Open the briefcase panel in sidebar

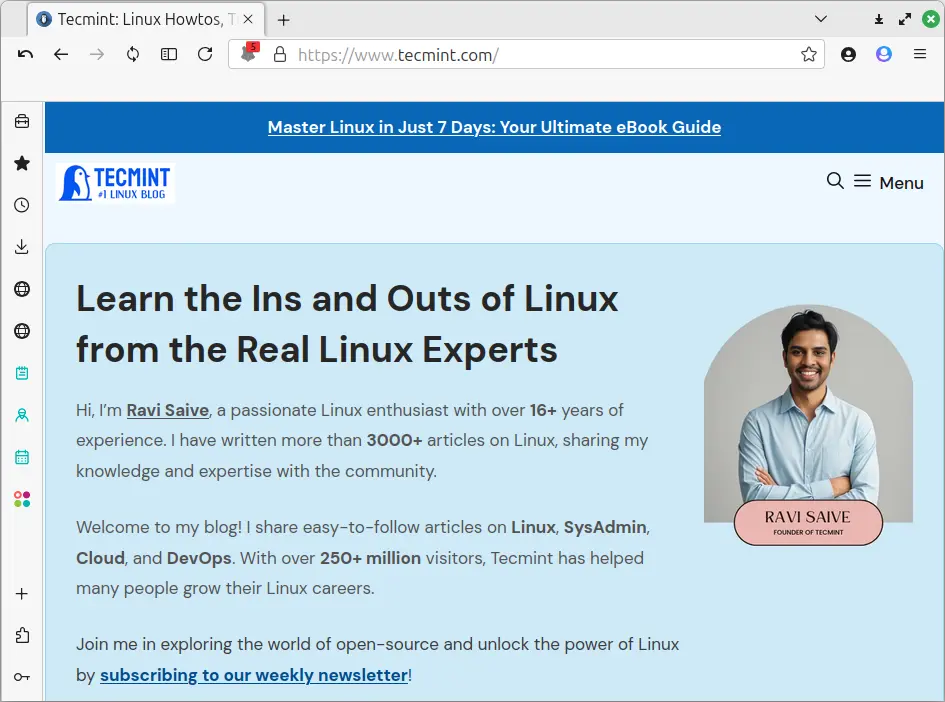[22, 121]
